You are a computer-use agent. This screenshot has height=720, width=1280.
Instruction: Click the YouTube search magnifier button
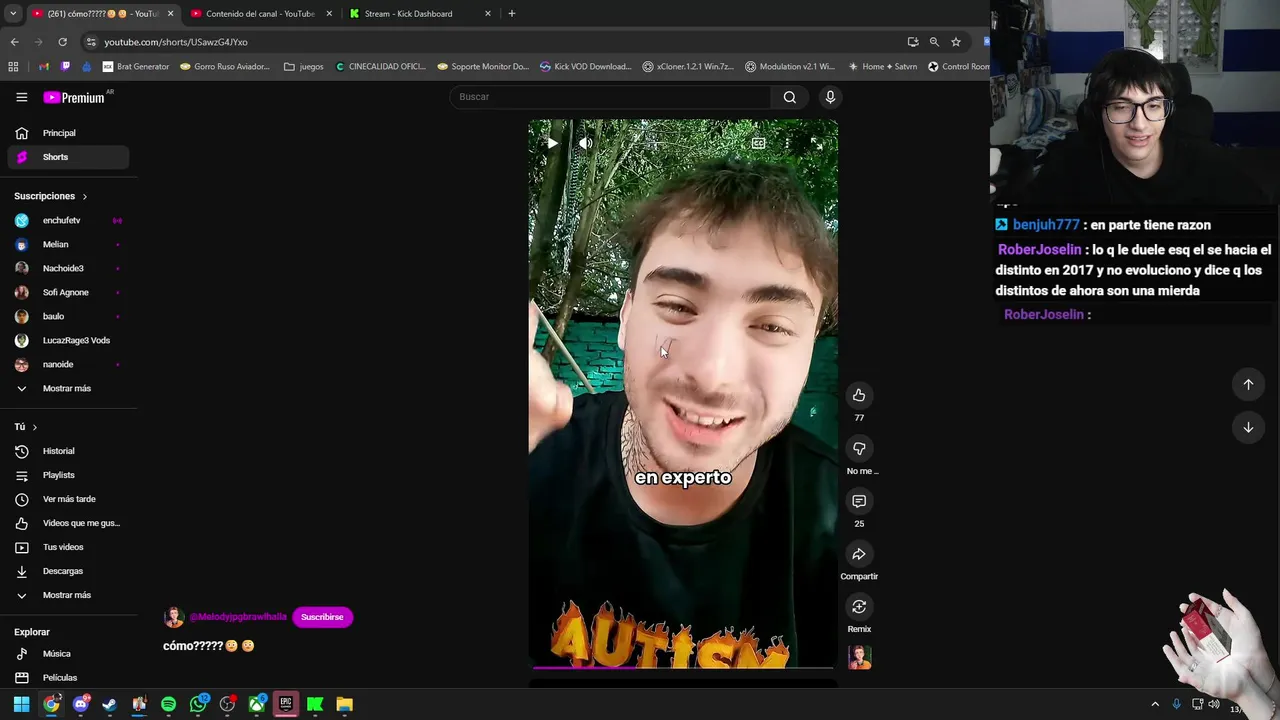click(790, 97)
